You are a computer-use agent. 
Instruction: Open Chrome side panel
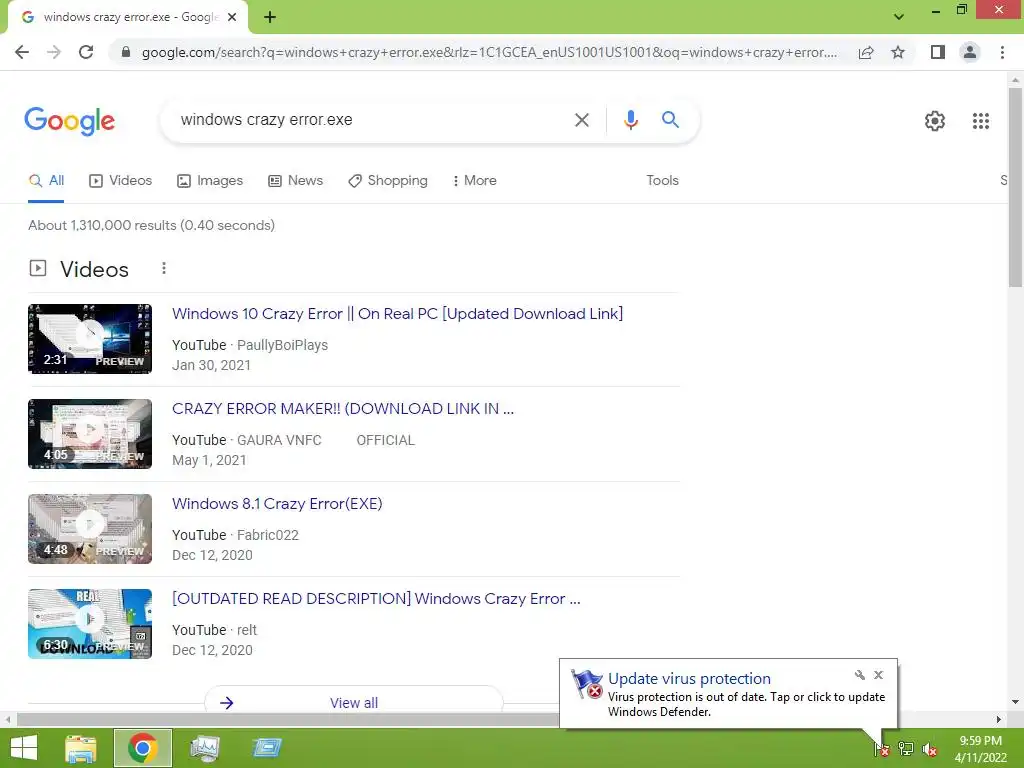tap(938, 52)
